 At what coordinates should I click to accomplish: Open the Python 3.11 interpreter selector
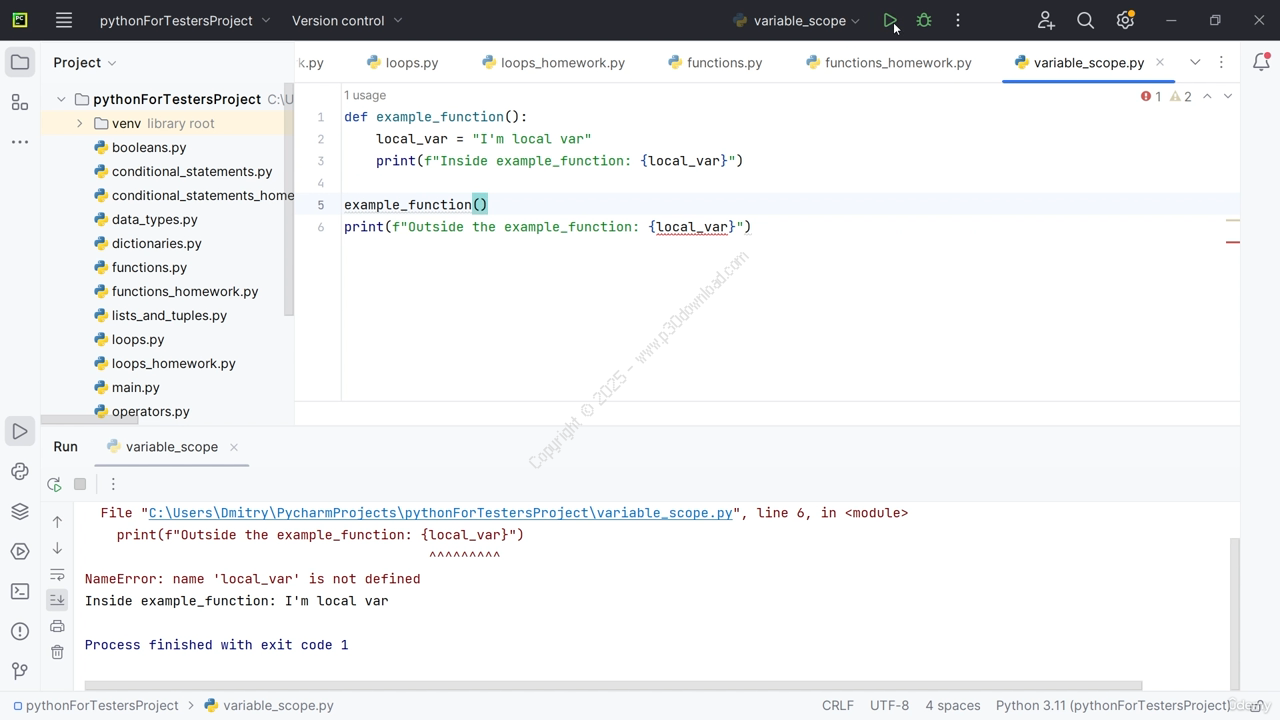[1112, 705]
